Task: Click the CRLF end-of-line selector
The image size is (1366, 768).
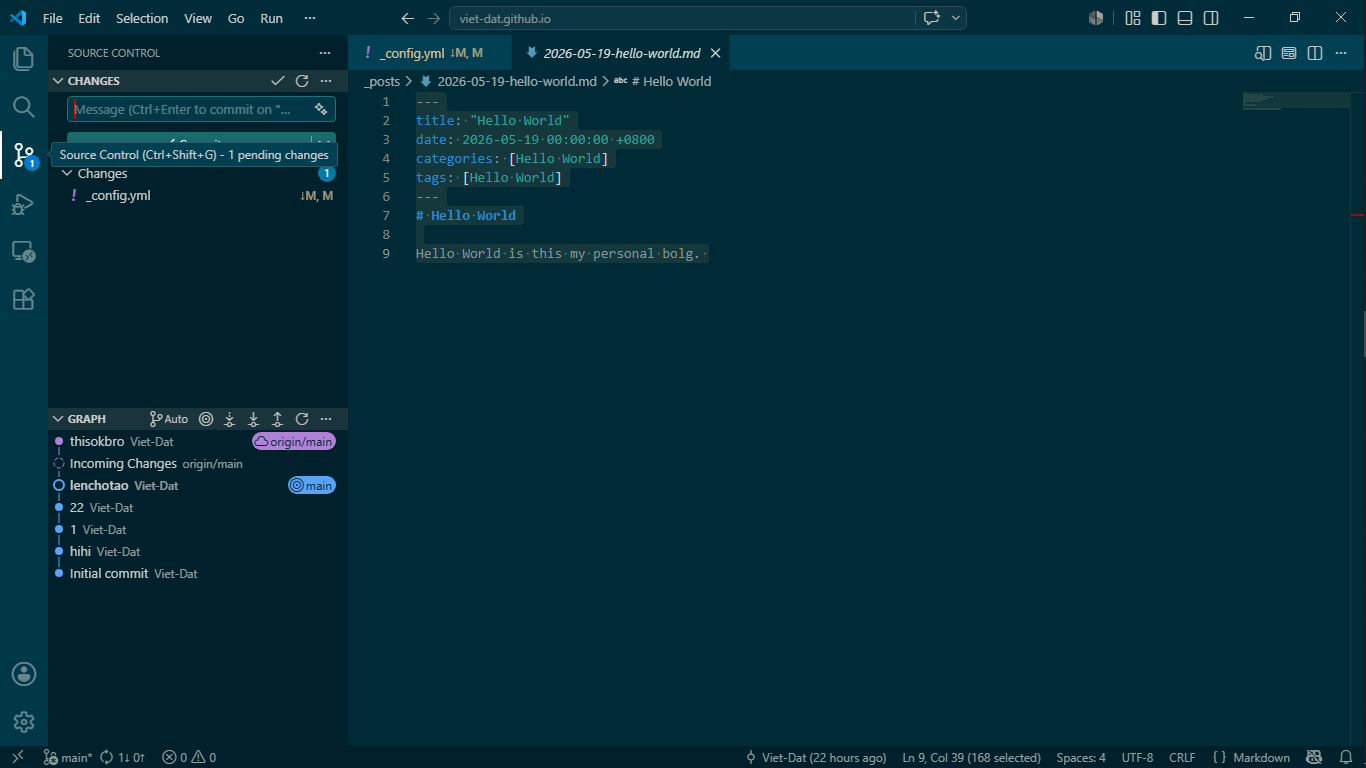Action: pos(1182,757)
